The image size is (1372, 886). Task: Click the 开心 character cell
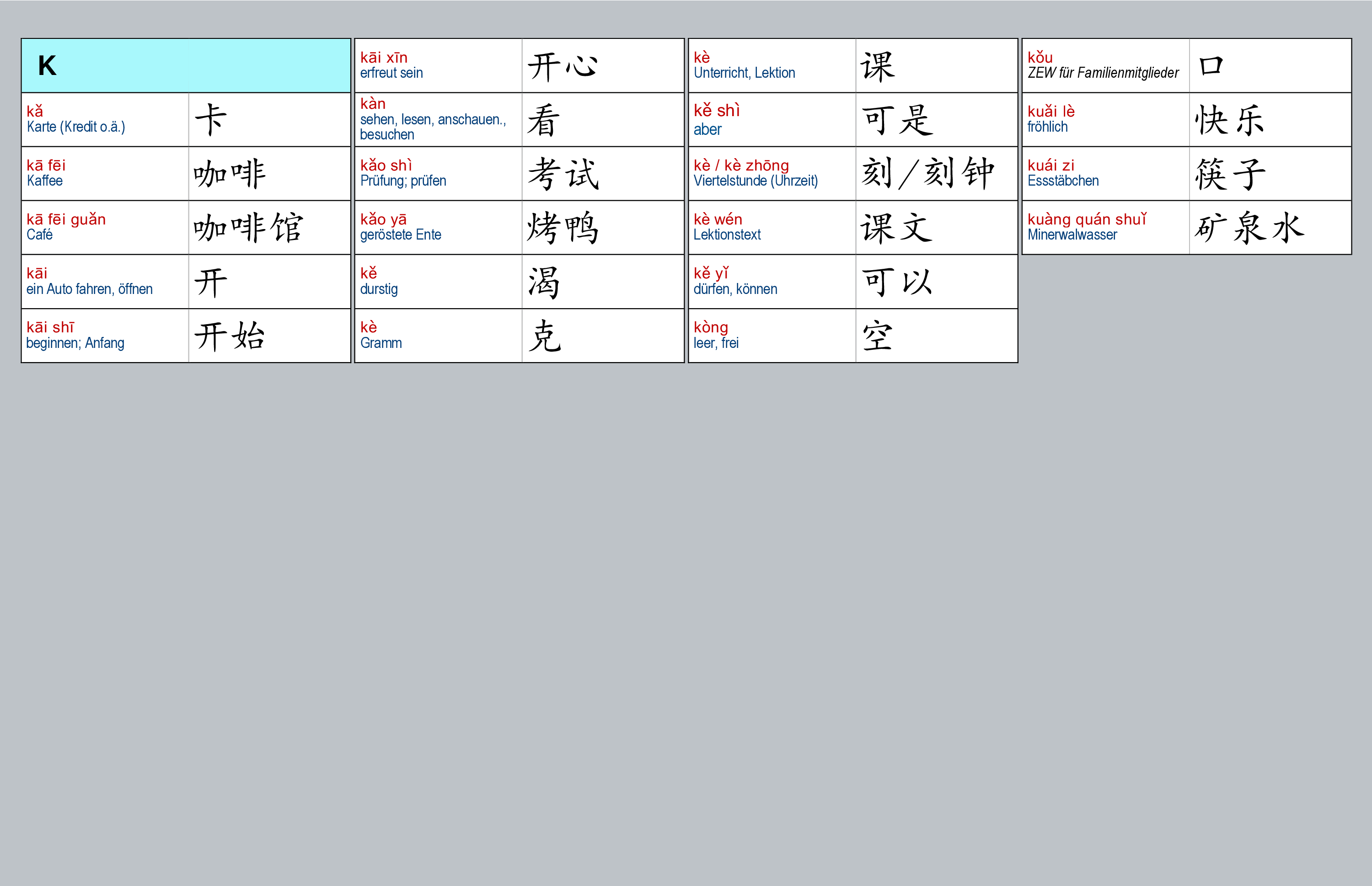pyautogui.click(x=562, y=65)
